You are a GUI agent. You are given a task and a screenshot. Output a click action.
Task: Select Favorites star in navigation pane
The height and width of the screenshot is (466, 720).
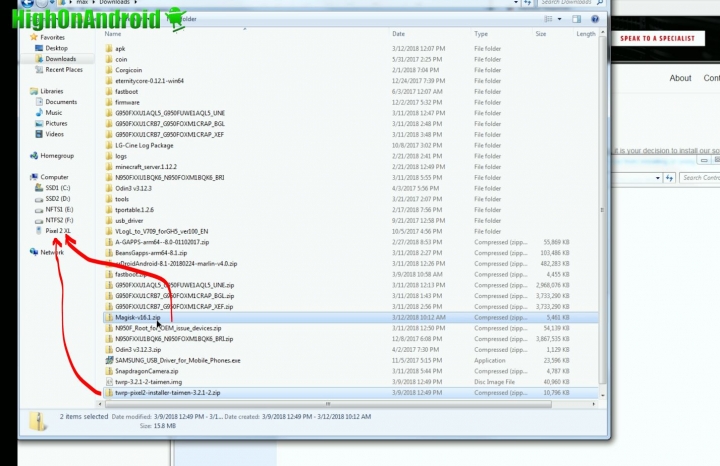point(33,37)
